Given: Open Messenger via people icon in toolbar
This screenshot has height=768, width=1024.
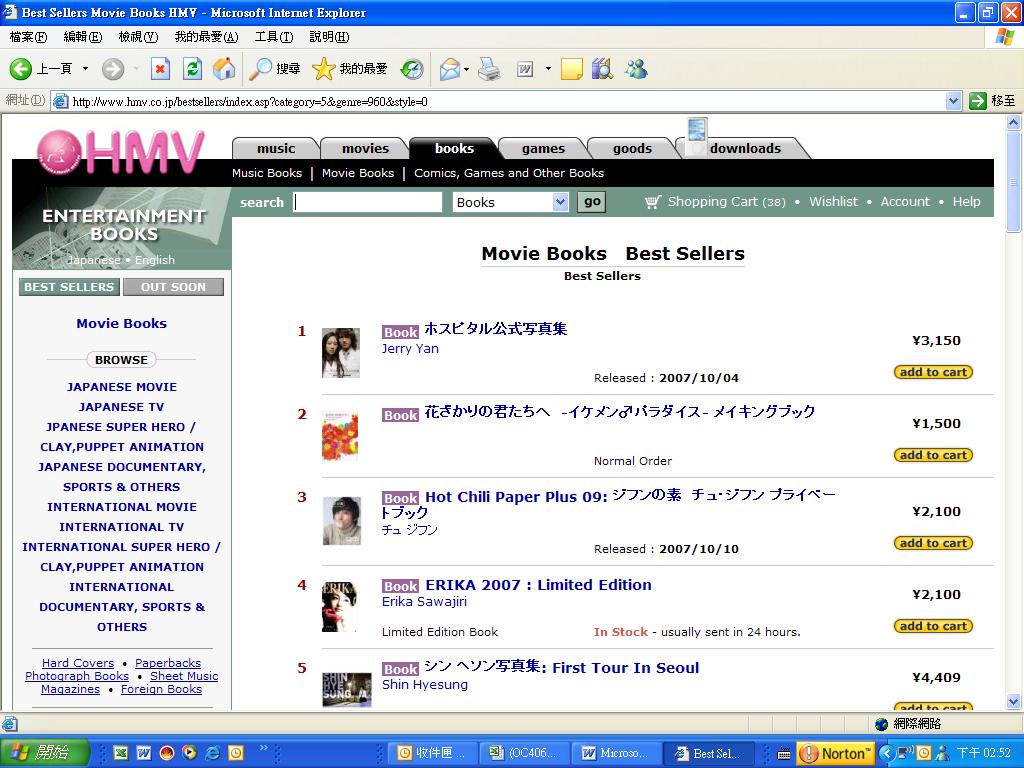Looking at the screenshot, I should (x=636, y=69).
